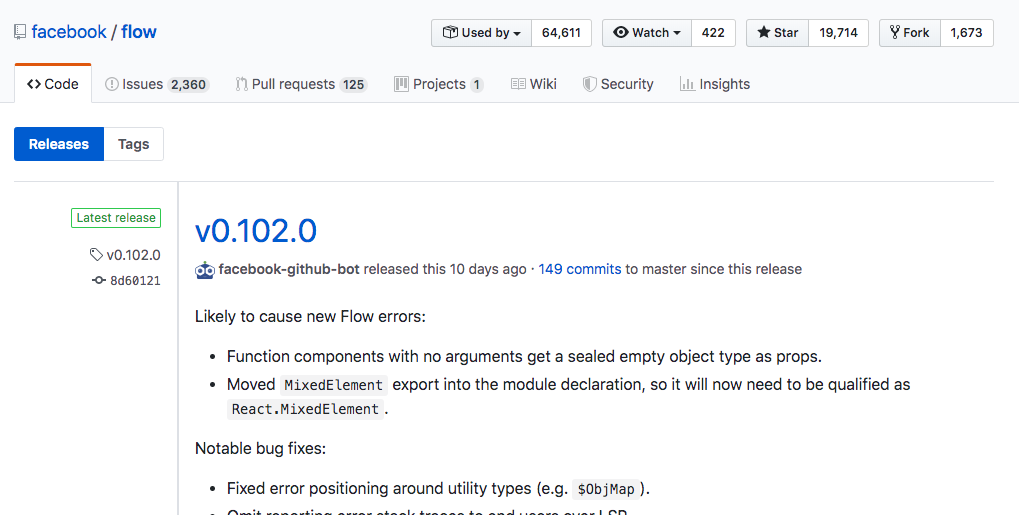
Task: Open the v0.102.0 release title link
Action: 256,231
